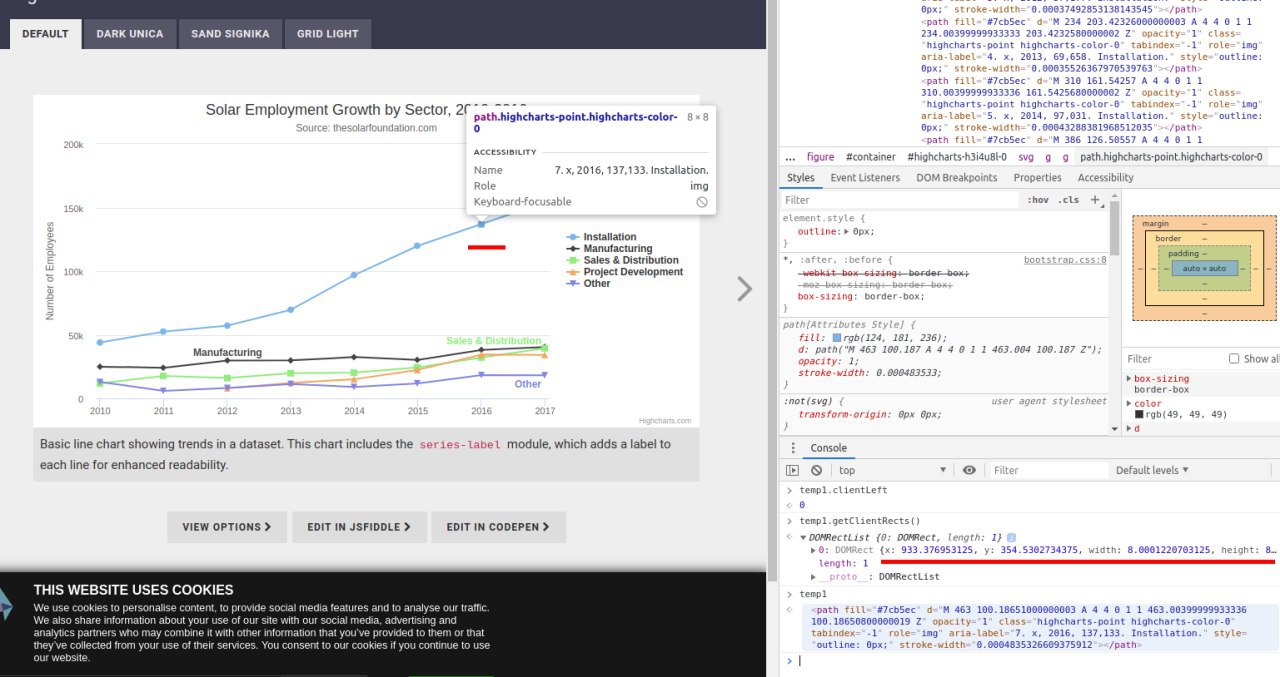Select the Console drawer tab
The image size is (1280, 677).
[828, 448]
